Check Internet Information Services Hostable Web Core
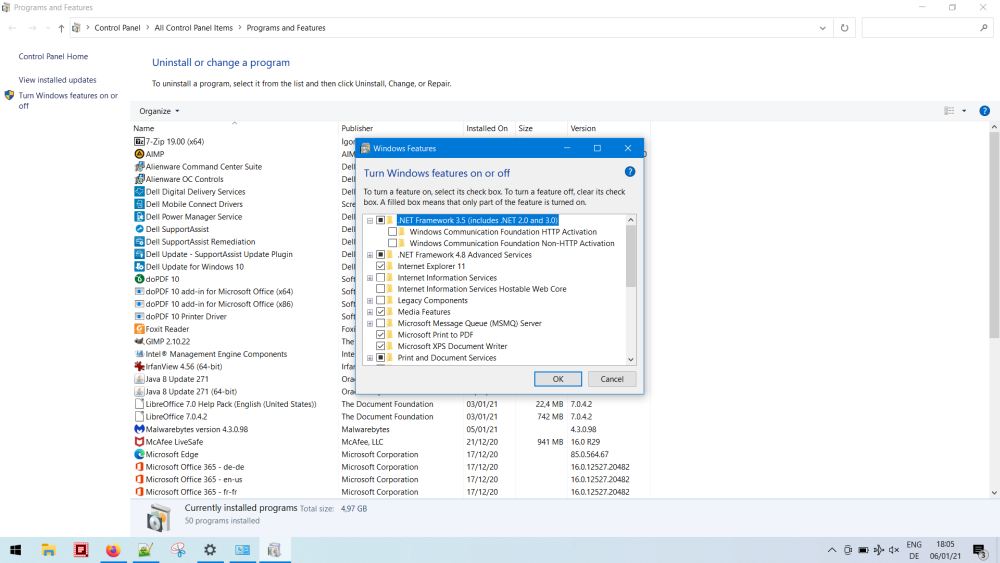1000x563 pixels. pos(381,289)
